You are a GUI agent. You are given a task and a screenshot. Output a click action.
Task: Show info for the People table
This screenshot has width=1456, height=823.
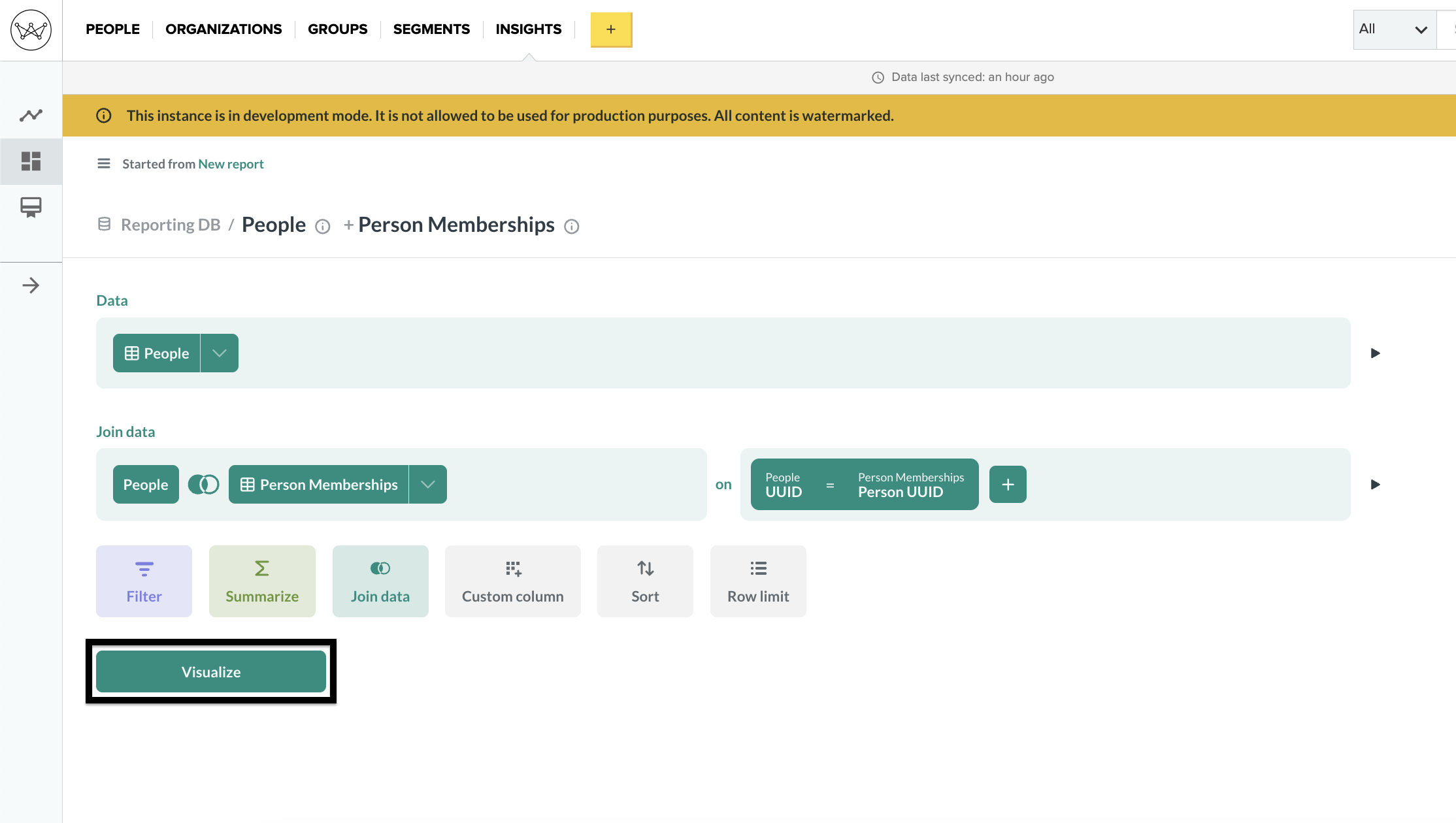pos(323,227)
